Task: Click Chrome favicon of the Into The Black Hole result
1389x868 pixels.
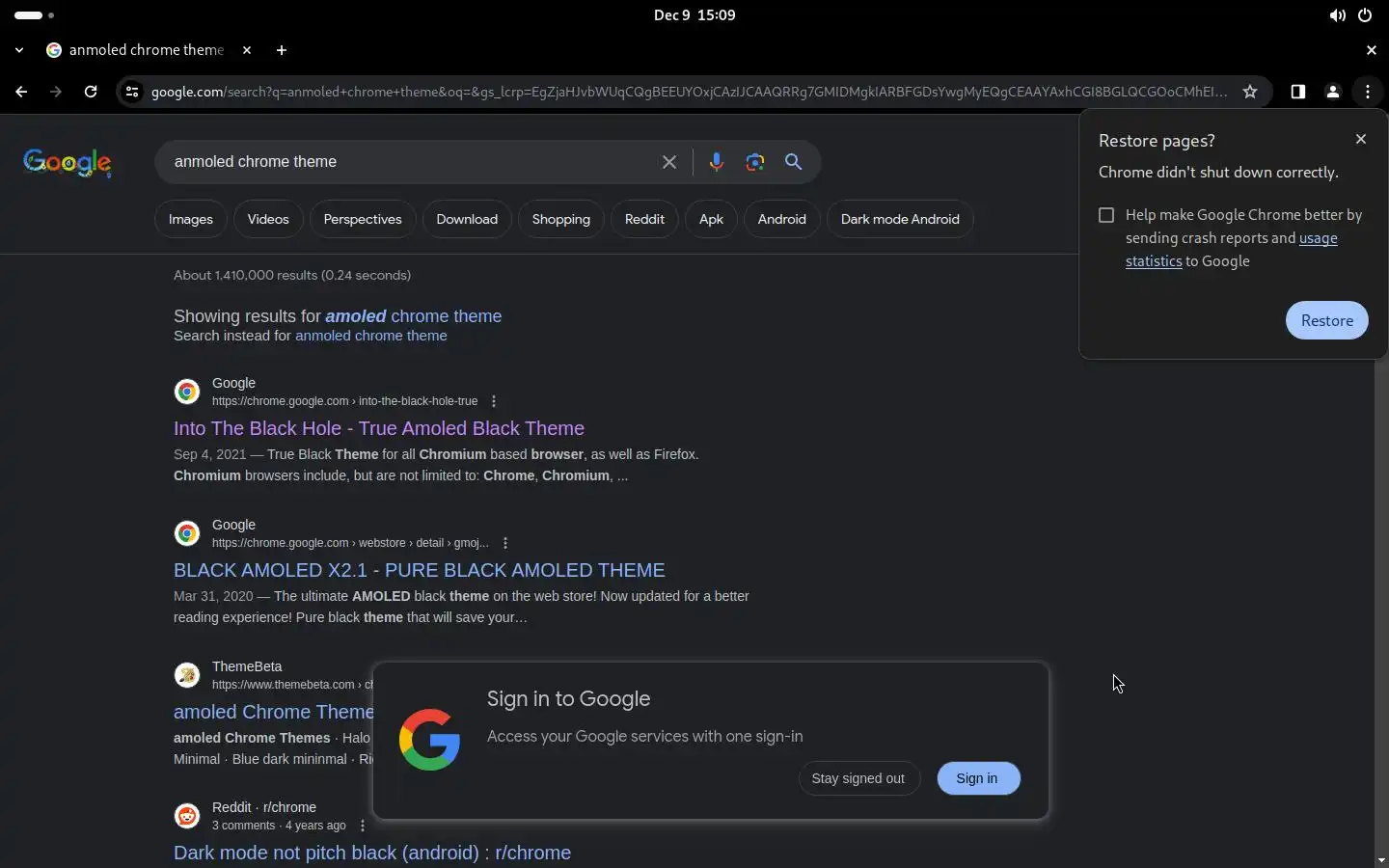Action: tap(187, 392)
